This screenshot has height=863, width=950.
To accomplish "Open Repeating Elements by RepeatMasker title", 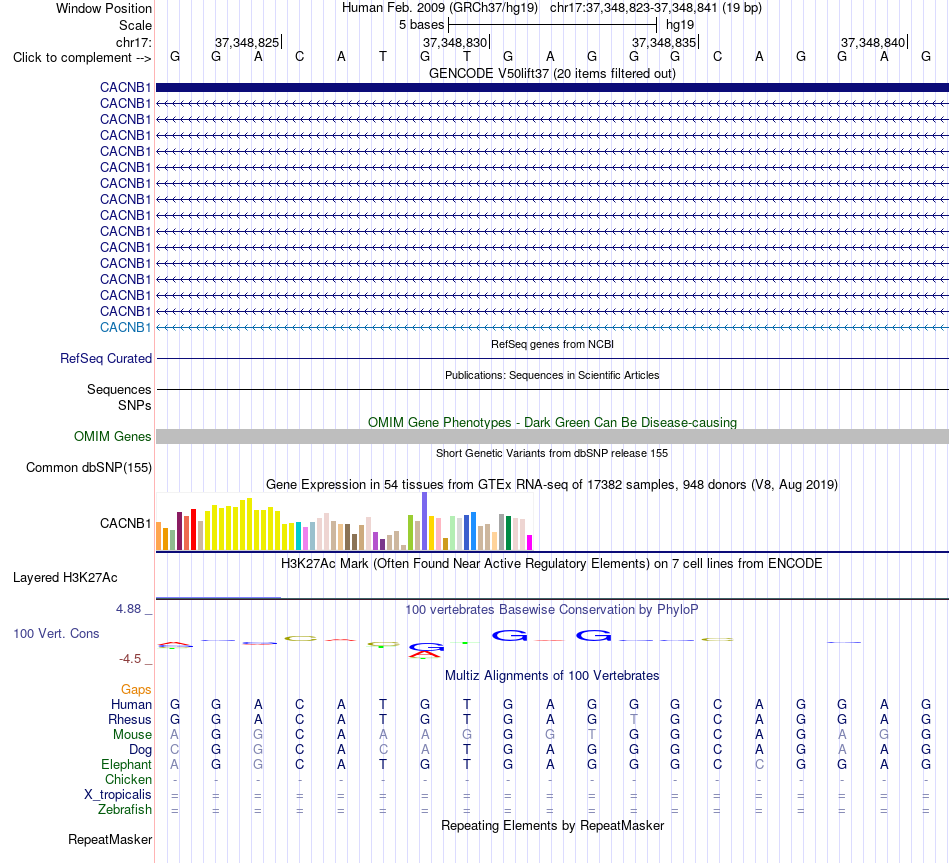I will point(552,825).
